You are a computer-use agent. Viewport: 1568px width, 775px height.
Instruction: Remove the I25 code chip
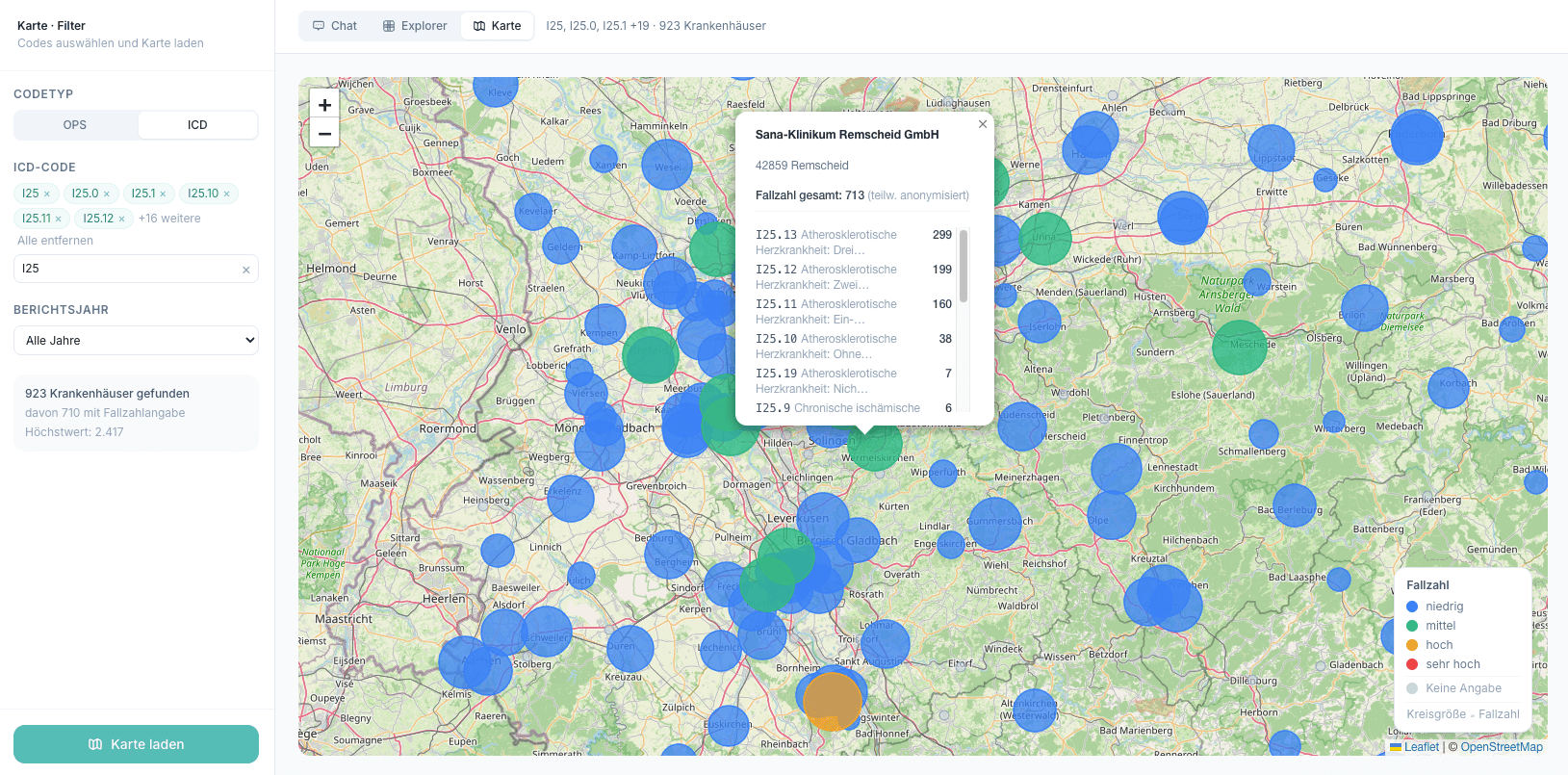coord(47,194)
